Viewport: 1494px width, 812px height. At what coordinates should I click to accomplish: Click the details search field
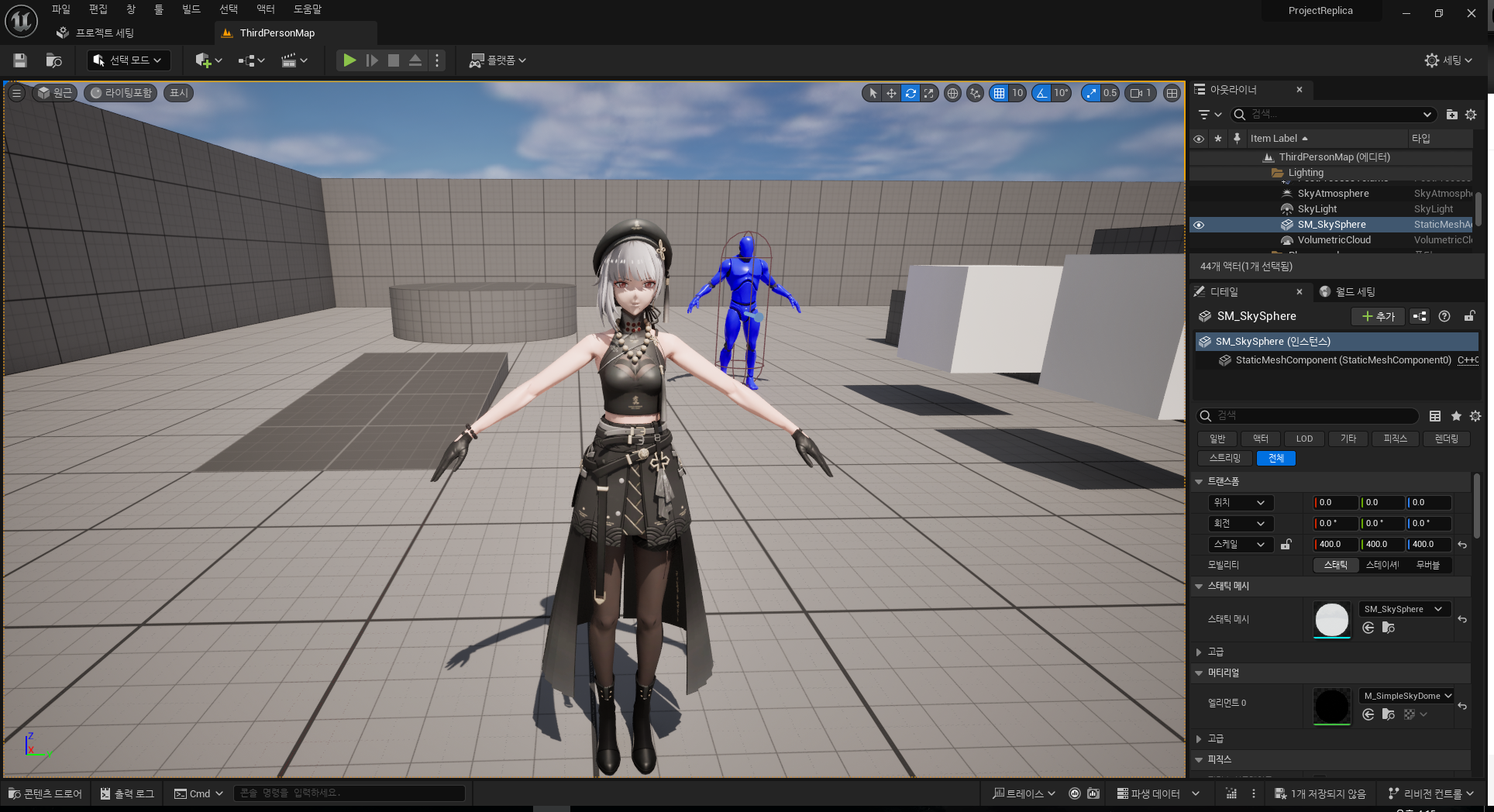point(1310,416)
